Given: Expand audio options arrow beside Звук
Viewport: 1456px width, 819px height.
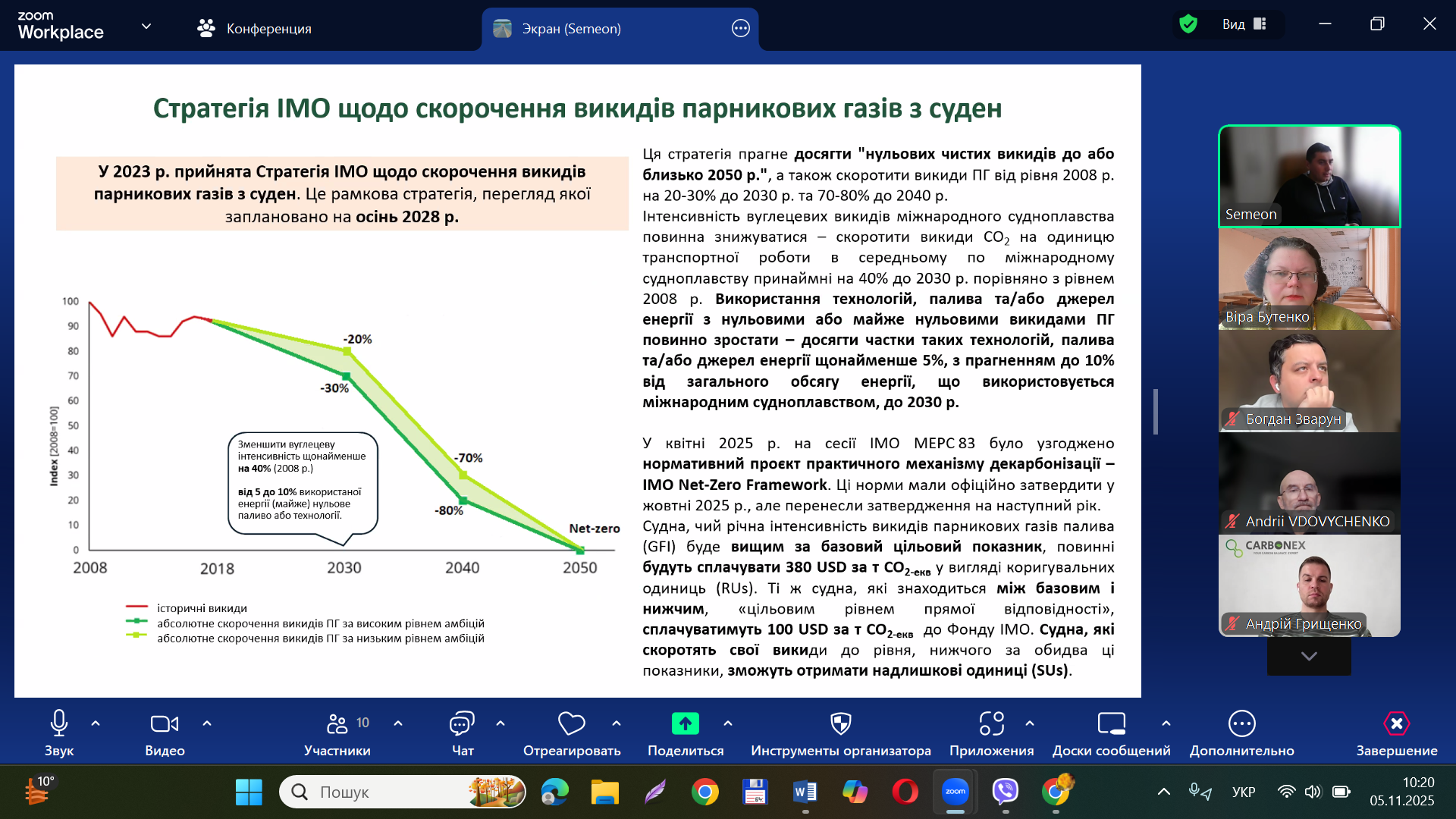Looking at the screenshot, I should 96,723.
